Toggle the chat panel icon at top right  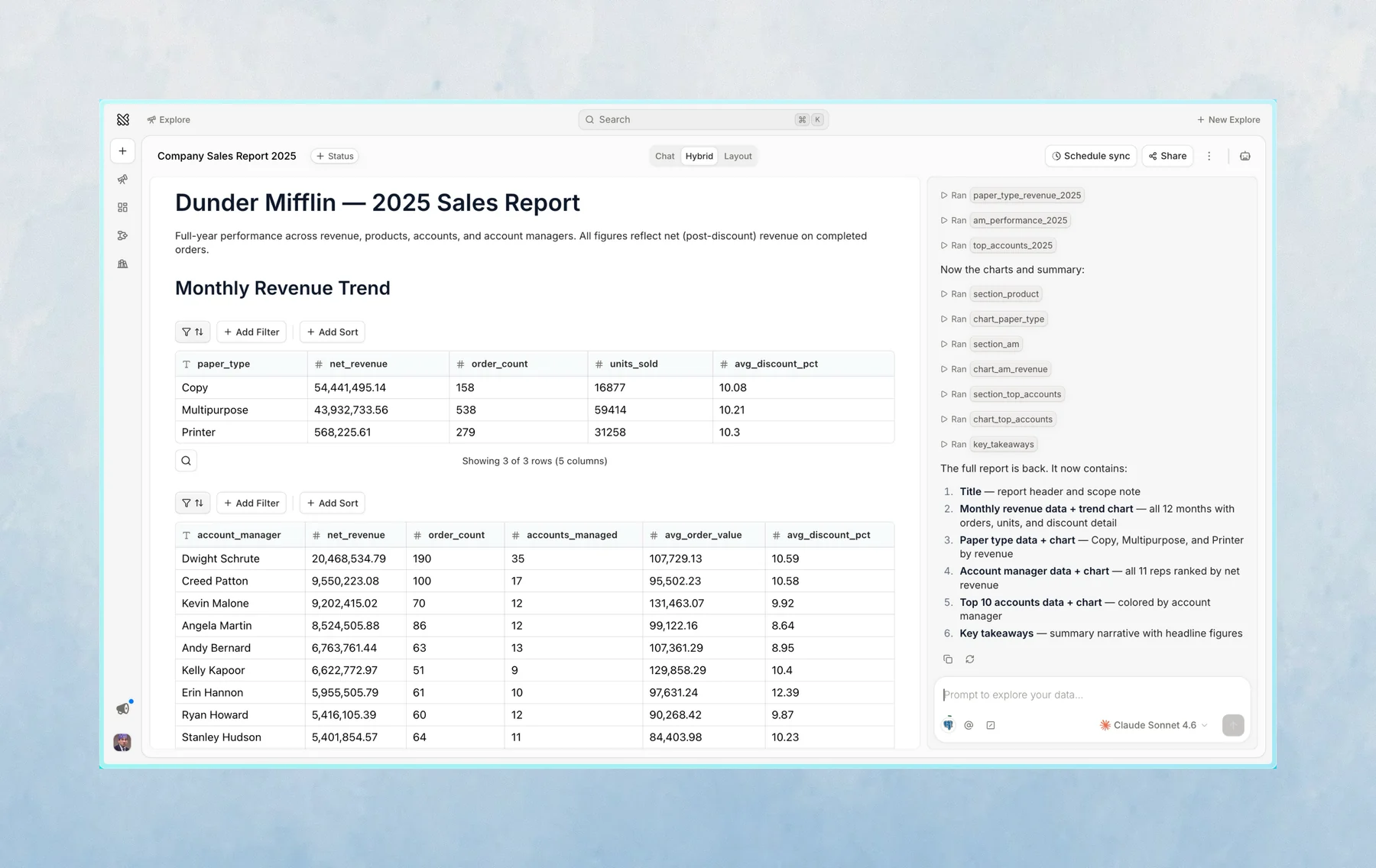1245,156
